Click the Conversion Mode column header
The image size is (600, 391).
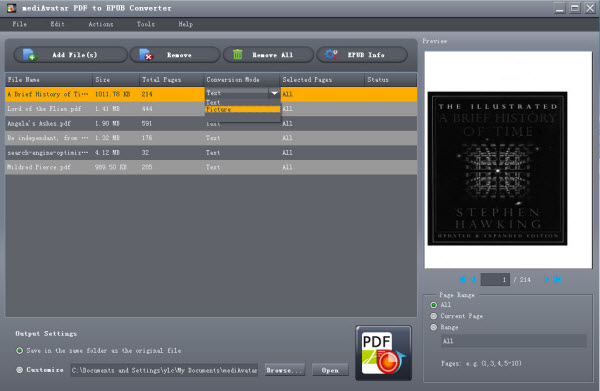tap(242, 80)
